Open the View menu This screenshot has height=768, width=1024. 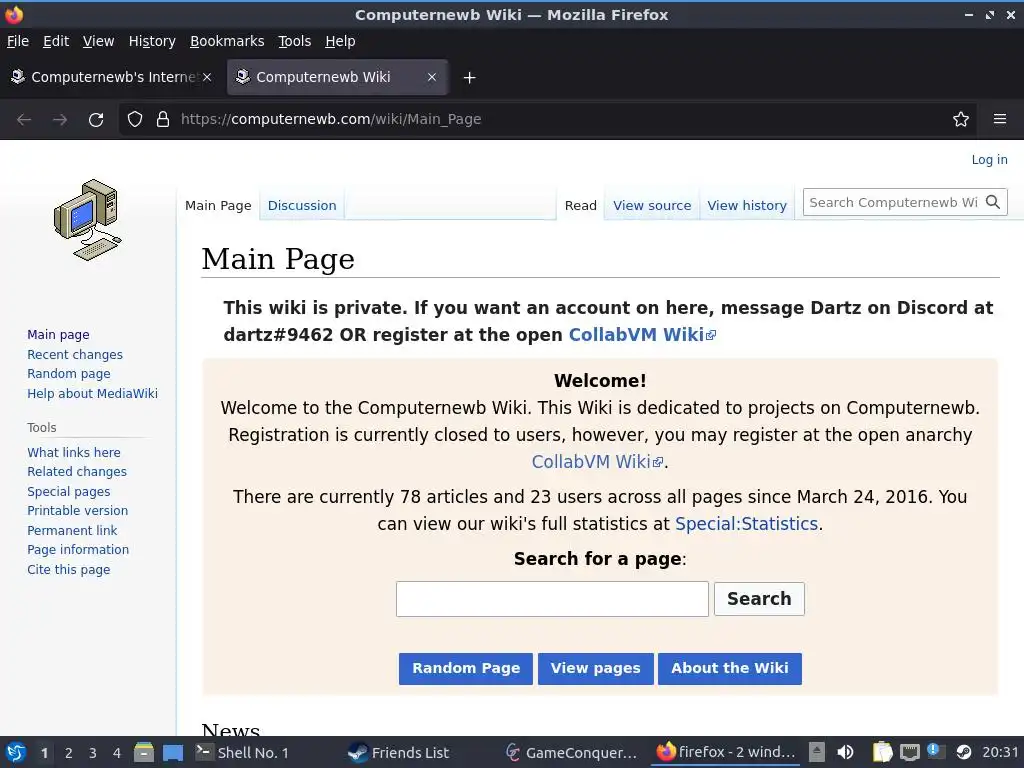(98, 41)
